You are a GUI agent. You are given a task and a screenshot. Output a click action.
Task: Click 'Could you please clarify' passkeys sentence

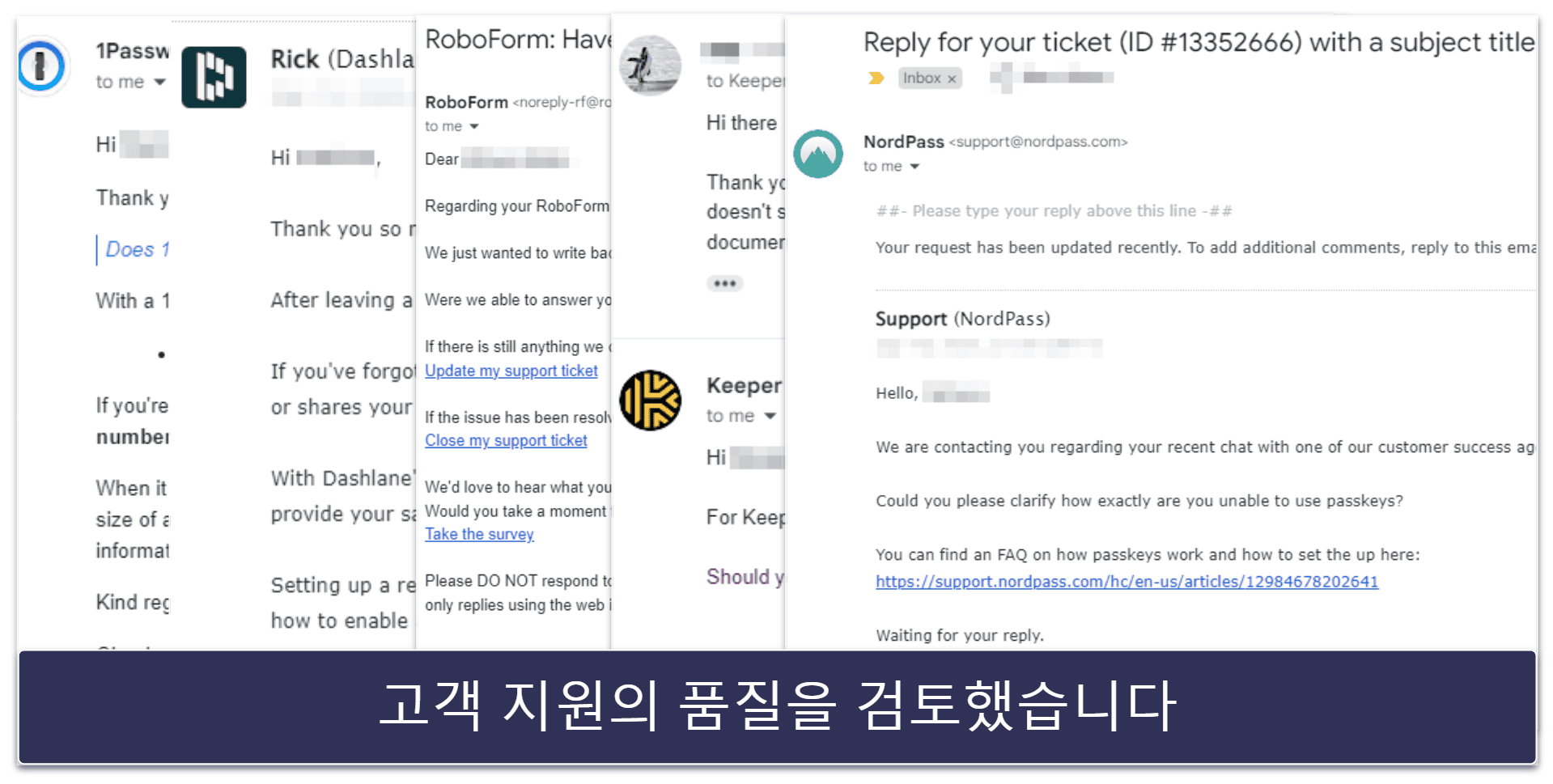tap(1139, 501)
